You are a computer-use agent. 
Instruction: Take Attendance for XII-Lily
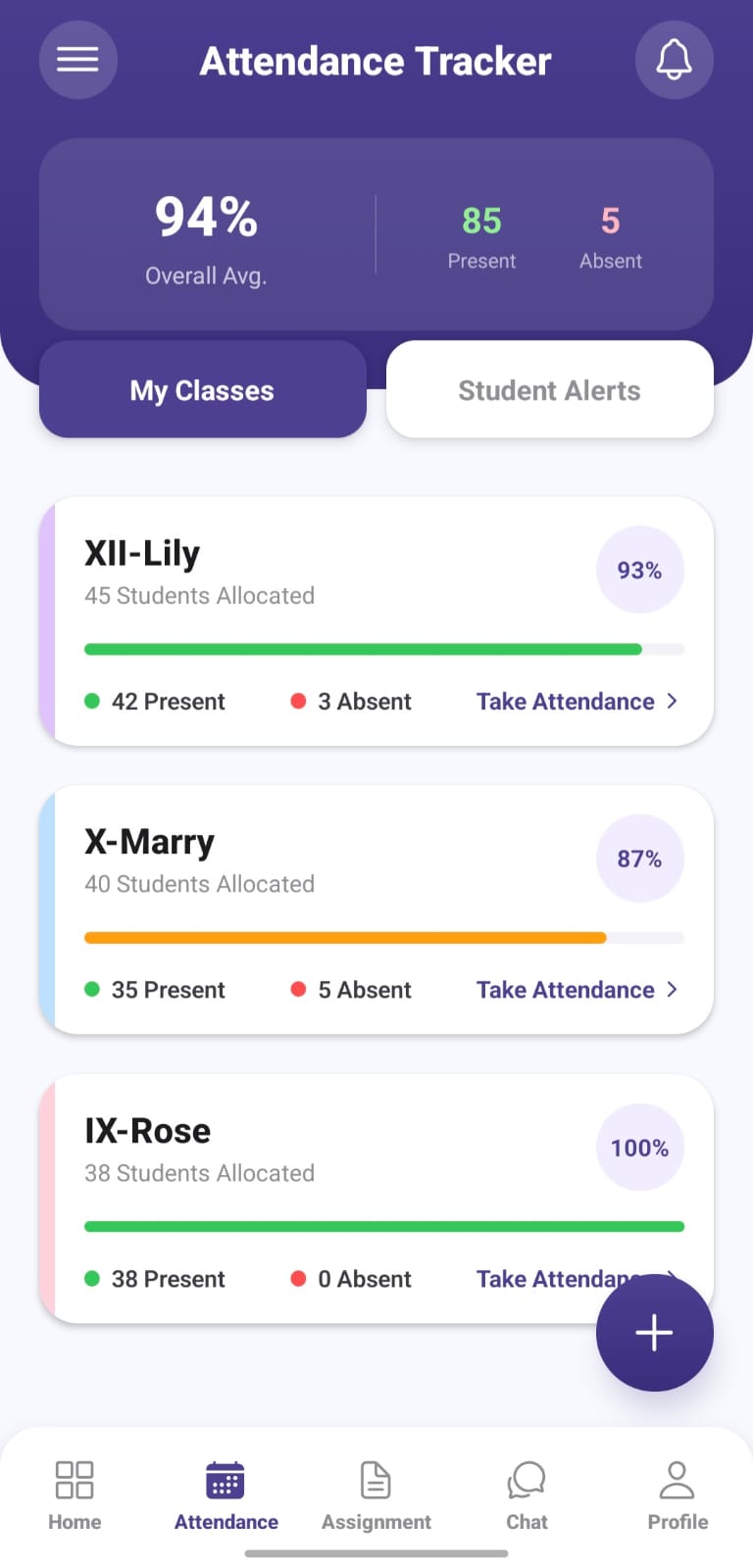(x=566, y=702)
